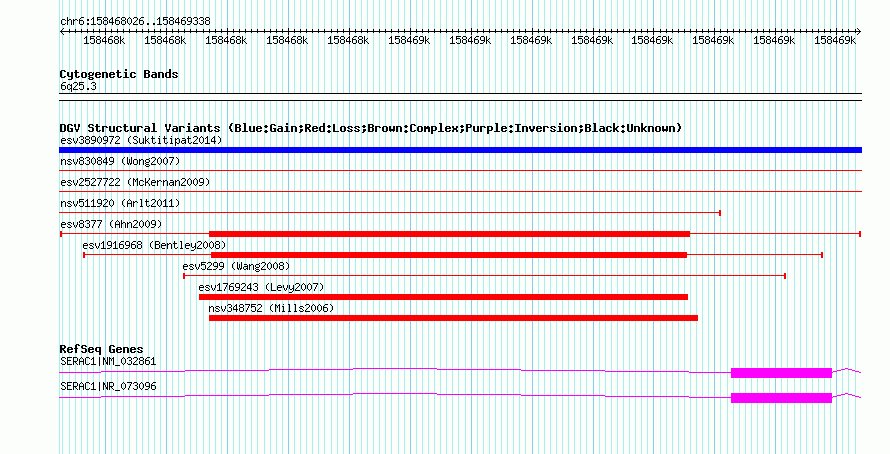Click the chr6:158468026..158469338 coordinate label

pyautogui.click(x=135, y=22)
